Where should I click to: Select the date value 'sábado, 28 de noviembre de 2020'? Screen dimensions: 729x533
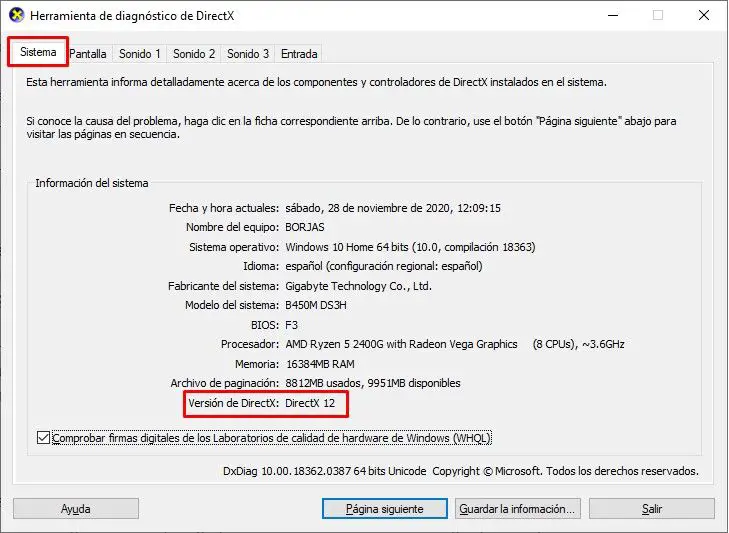point(368,208)
